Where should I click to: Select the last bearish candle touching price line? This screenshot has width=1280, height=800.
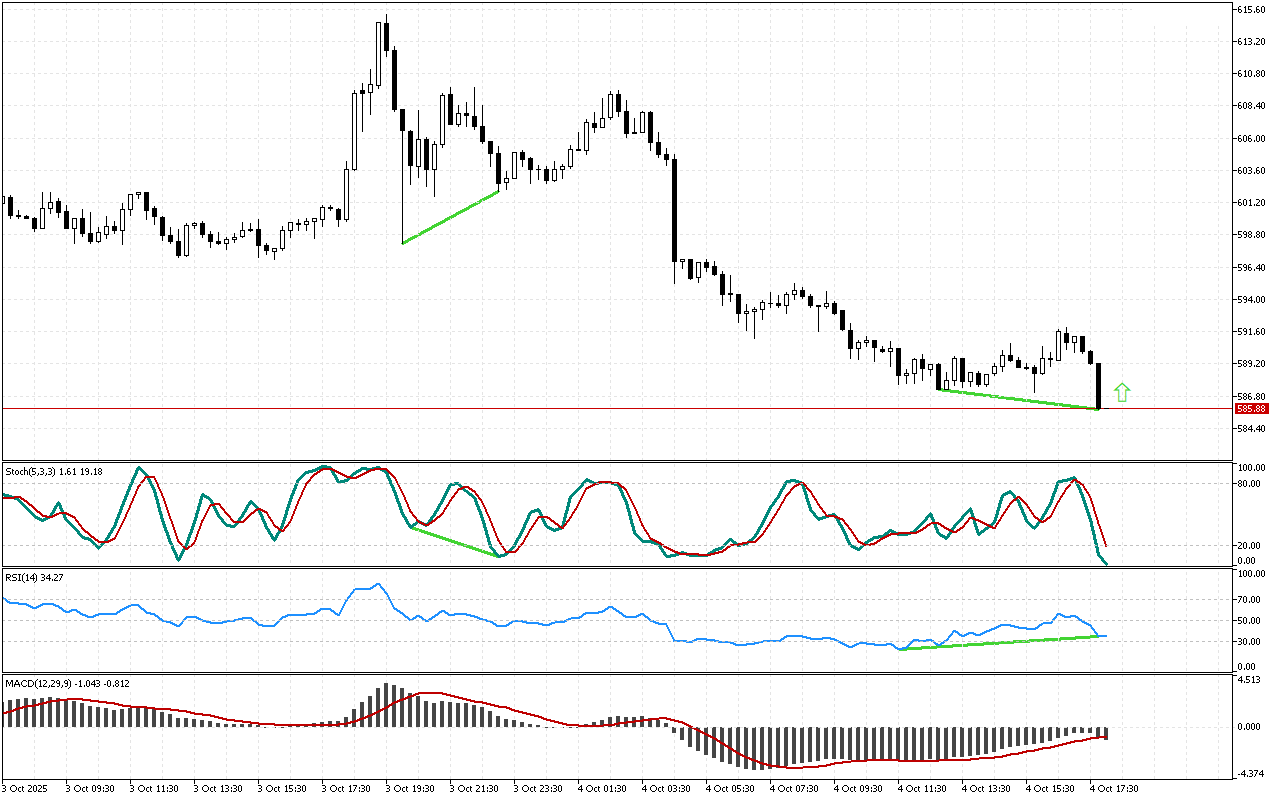point(1098,386)
